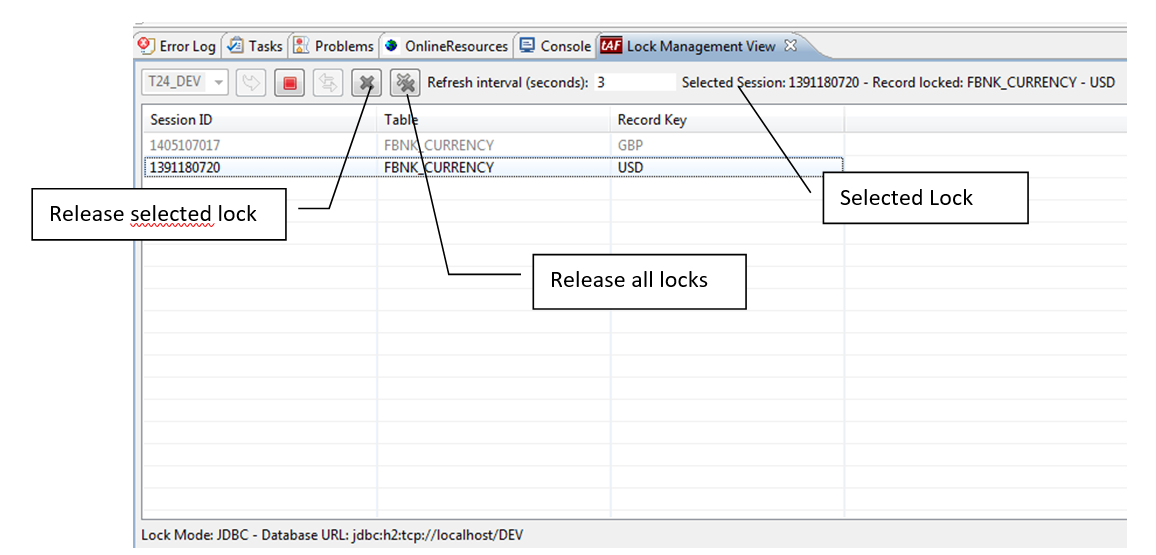Show the Console tab
This screenshot has height=555, width=1156.
[x=555, y=46]
